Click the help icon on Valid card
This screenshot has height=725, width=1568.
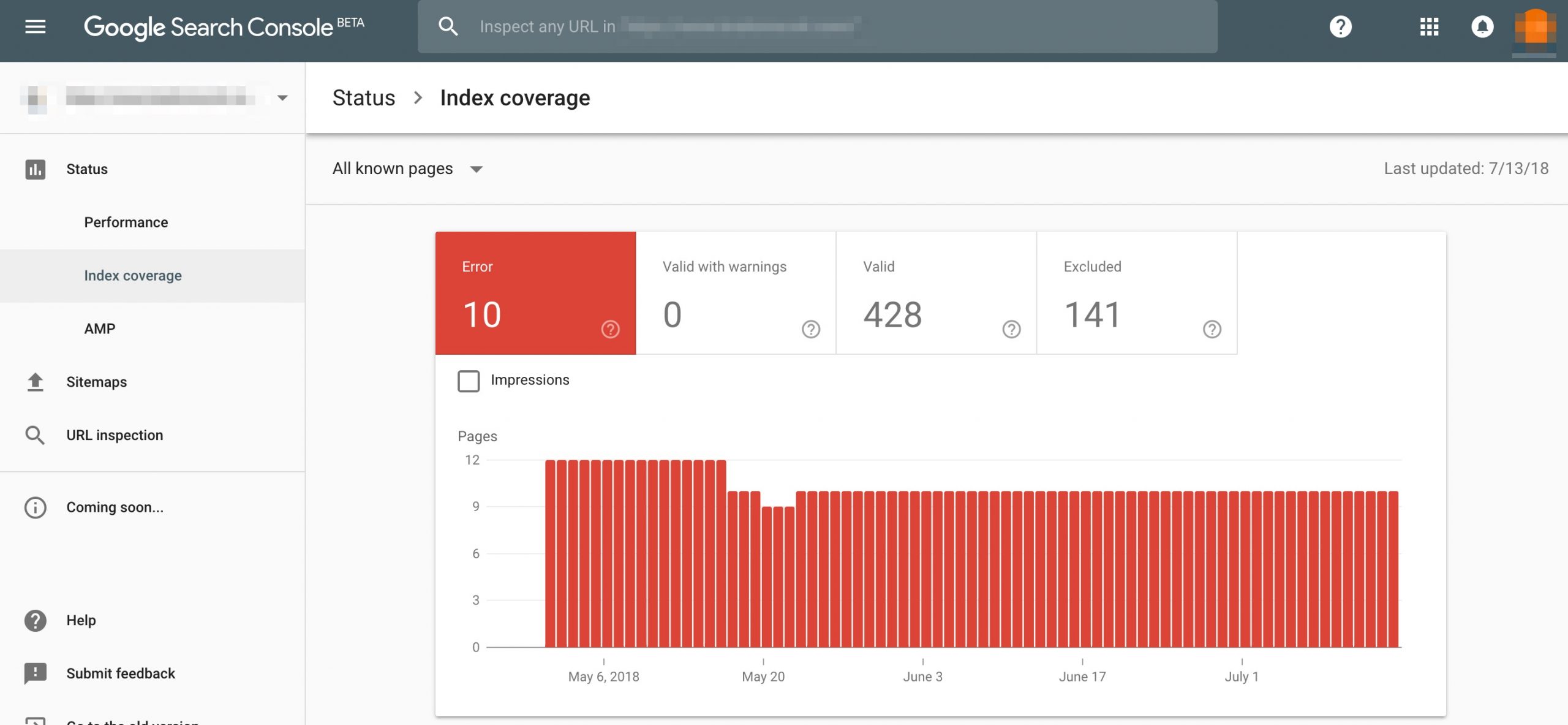coord(1011,329)
